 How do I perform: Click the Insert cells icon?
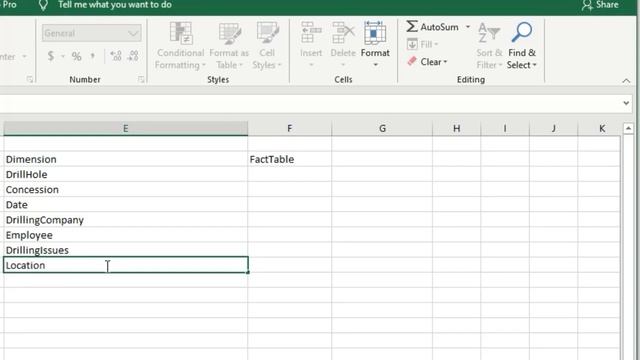311,33
